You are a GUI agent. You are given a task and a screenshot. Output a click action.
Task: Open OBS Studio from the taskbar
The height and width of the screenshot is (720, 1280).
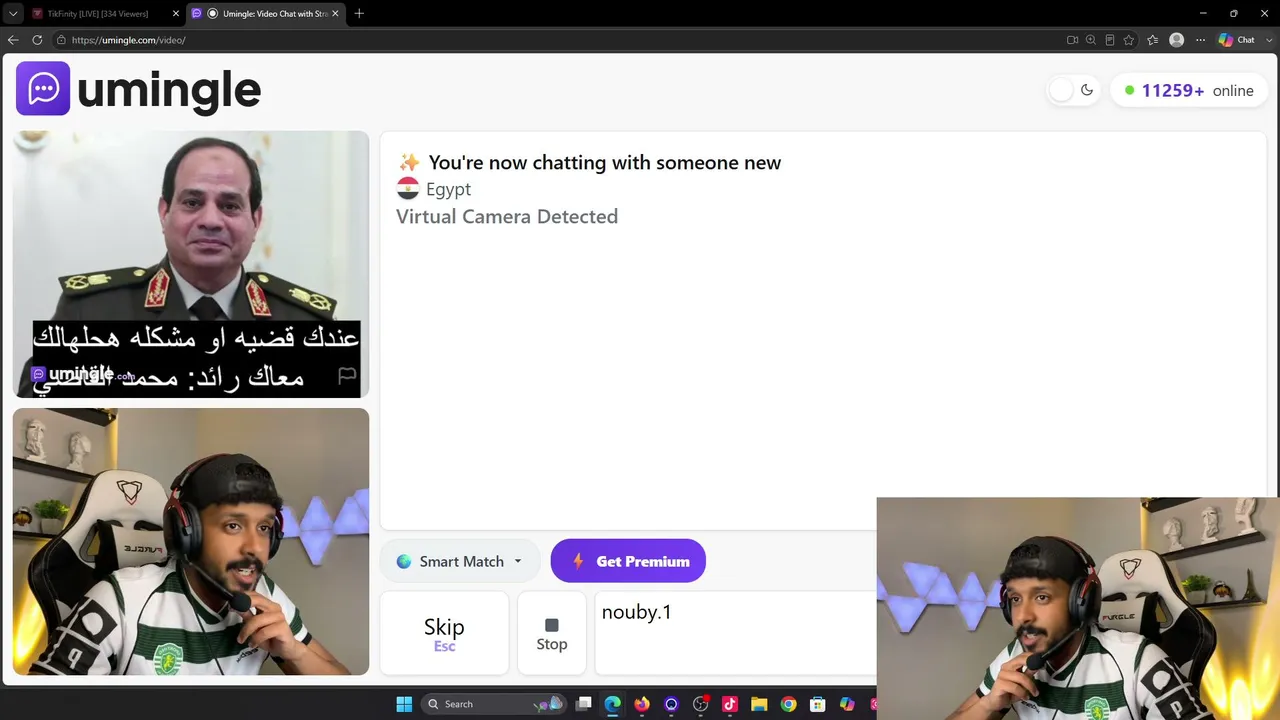click(x=701, y=704)
